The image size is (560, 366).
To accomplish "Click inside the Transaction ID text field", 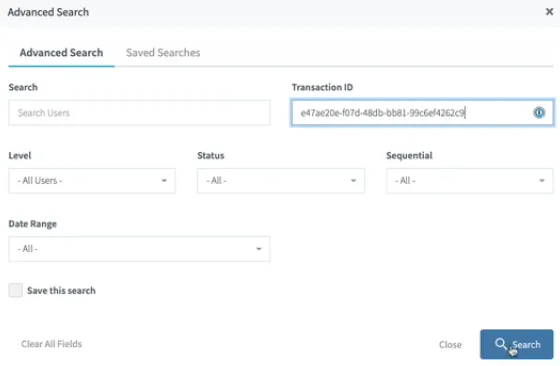I will coord(423,113).
